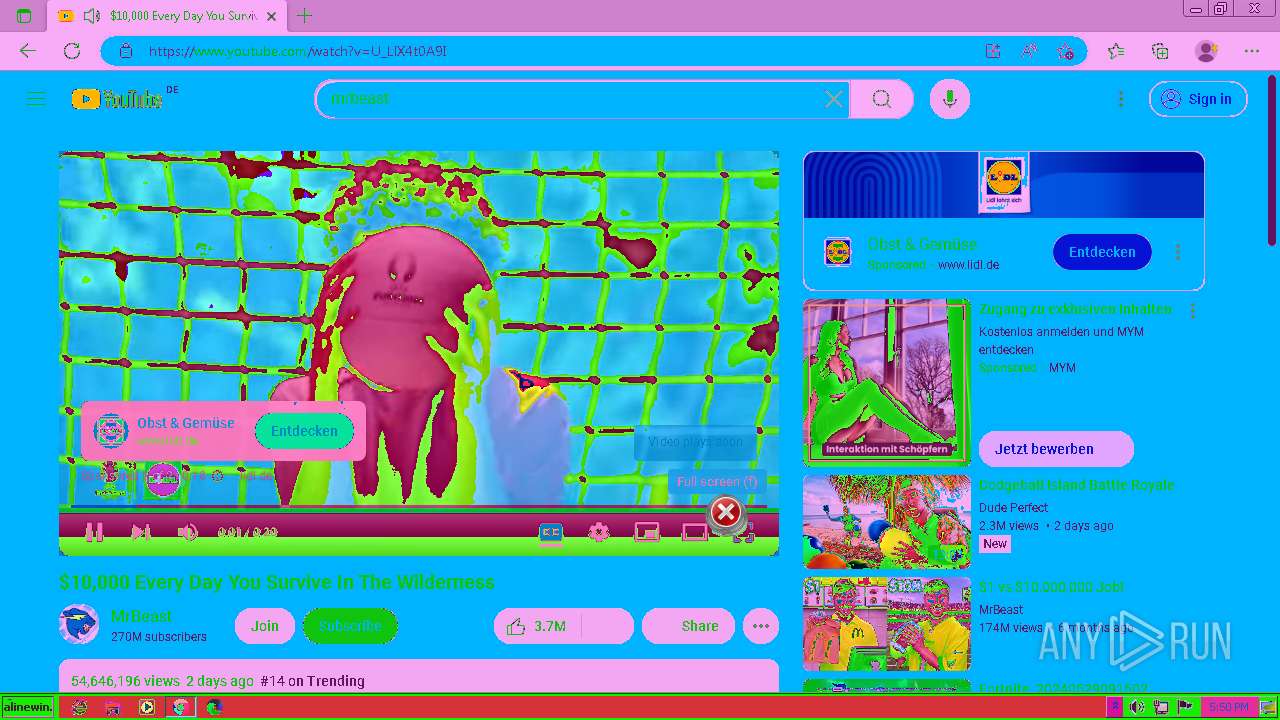Screen dimensions: 1280x720
Task: Click the video title text
Action: [x=277, y=582]
